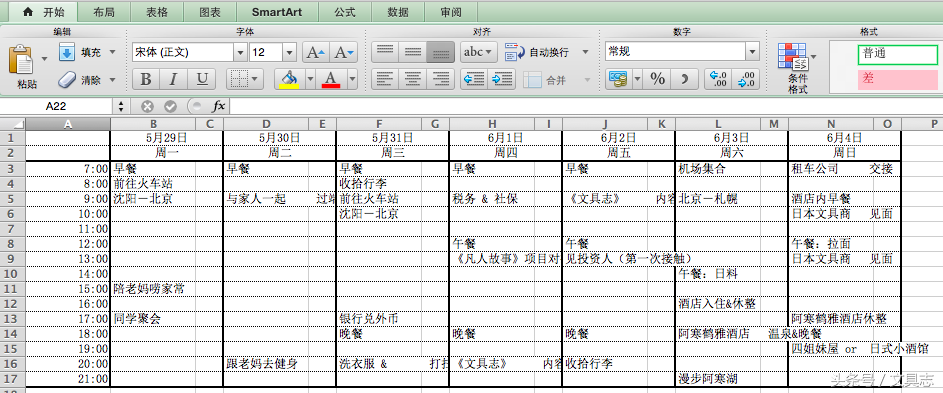The width and height of the screenshot is (943, 393).
Task: Click the Merge (合并) button
Action: pos(545,79)
